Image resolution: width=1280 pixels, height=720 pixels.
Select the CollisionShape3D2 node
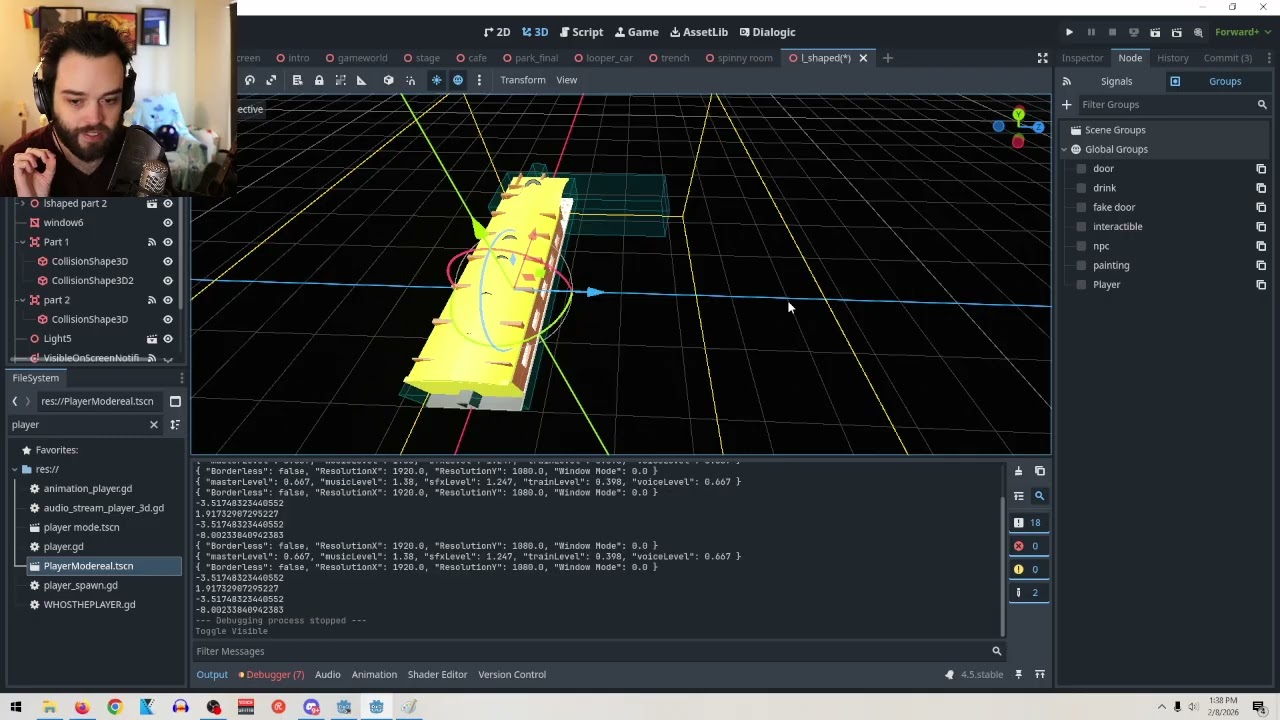tap(92, 281)
